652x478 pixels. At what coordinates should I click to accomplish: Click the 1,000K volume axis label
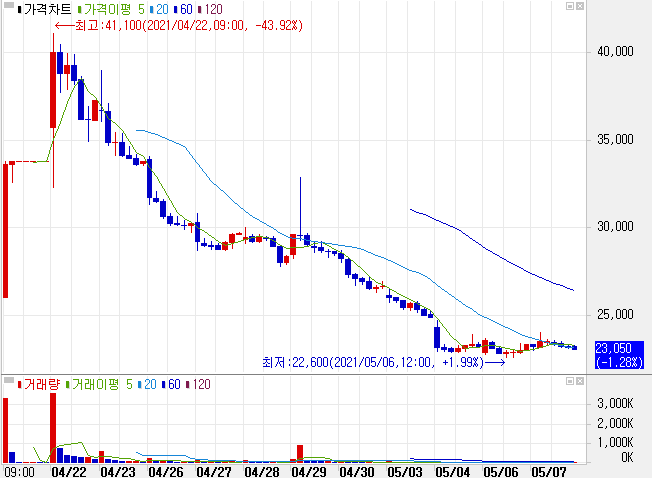point(615,442)
